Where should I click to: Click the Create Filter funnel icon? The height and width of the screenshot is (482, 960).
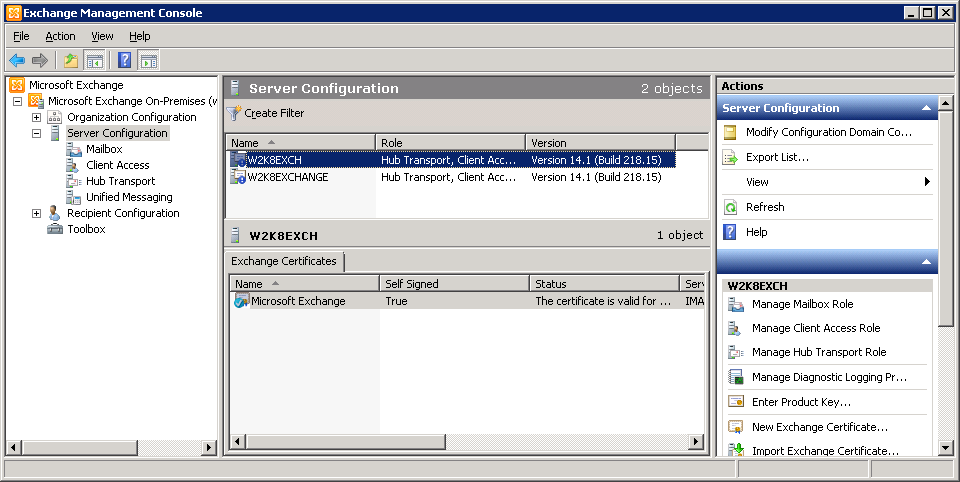coord(234,113)
